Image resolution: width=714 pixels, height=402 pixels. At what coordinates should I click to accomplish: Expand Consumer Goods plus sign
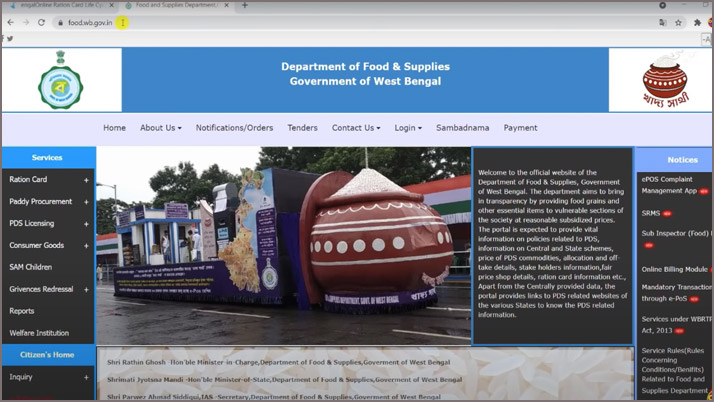[86, 246]
